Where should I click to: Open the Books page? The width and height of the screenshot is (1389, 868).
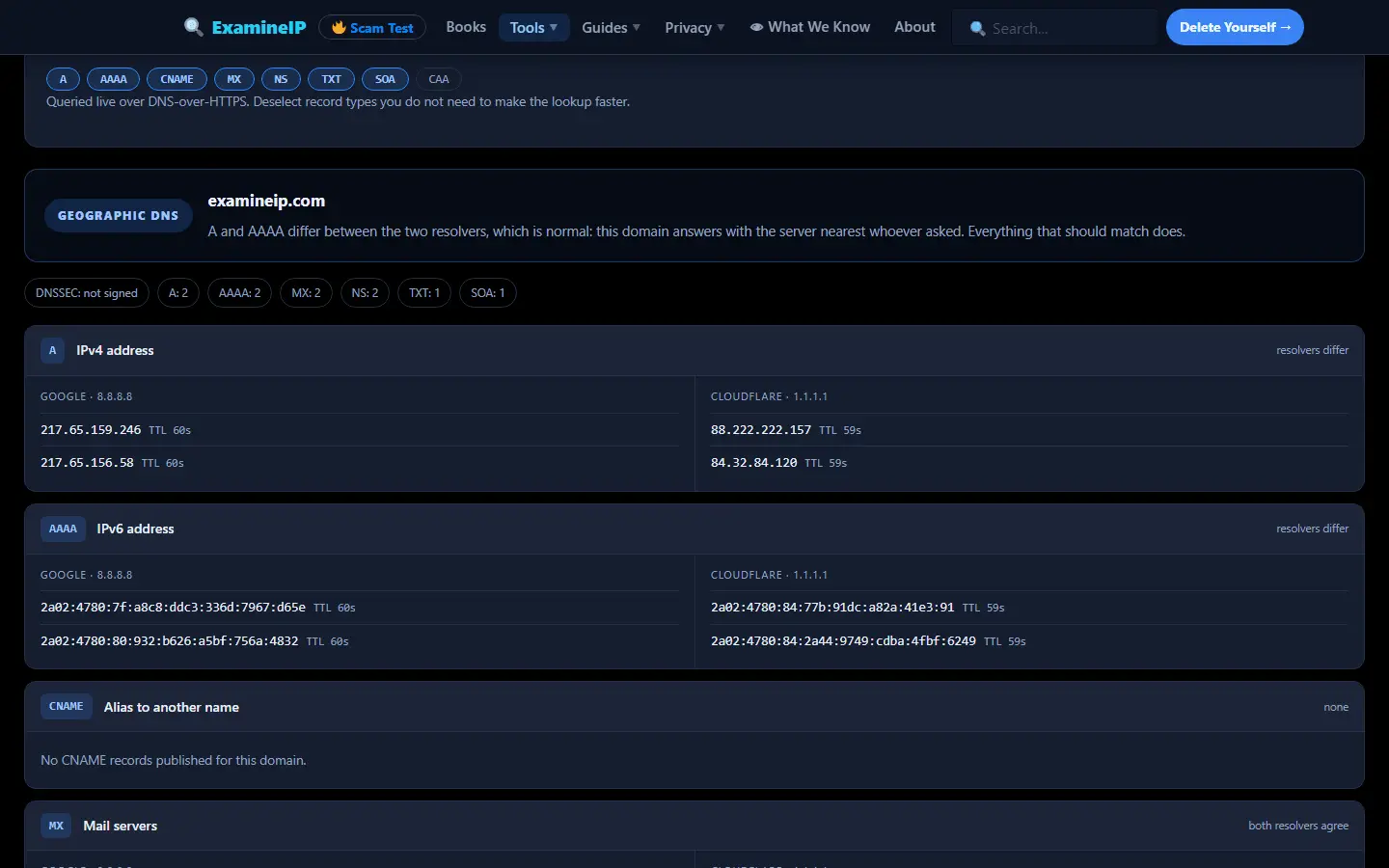pyautogui.click(x=466, y=27)
